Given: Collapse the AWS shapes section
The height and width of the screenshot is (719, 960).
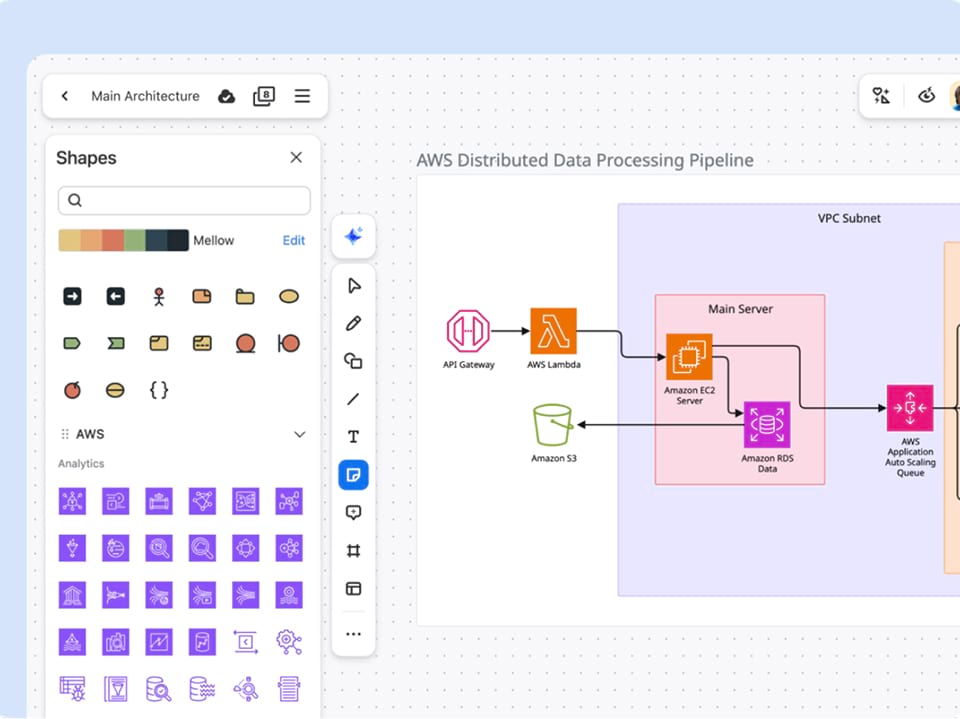Looking at the screenshot, I should (x=299, y=435).
